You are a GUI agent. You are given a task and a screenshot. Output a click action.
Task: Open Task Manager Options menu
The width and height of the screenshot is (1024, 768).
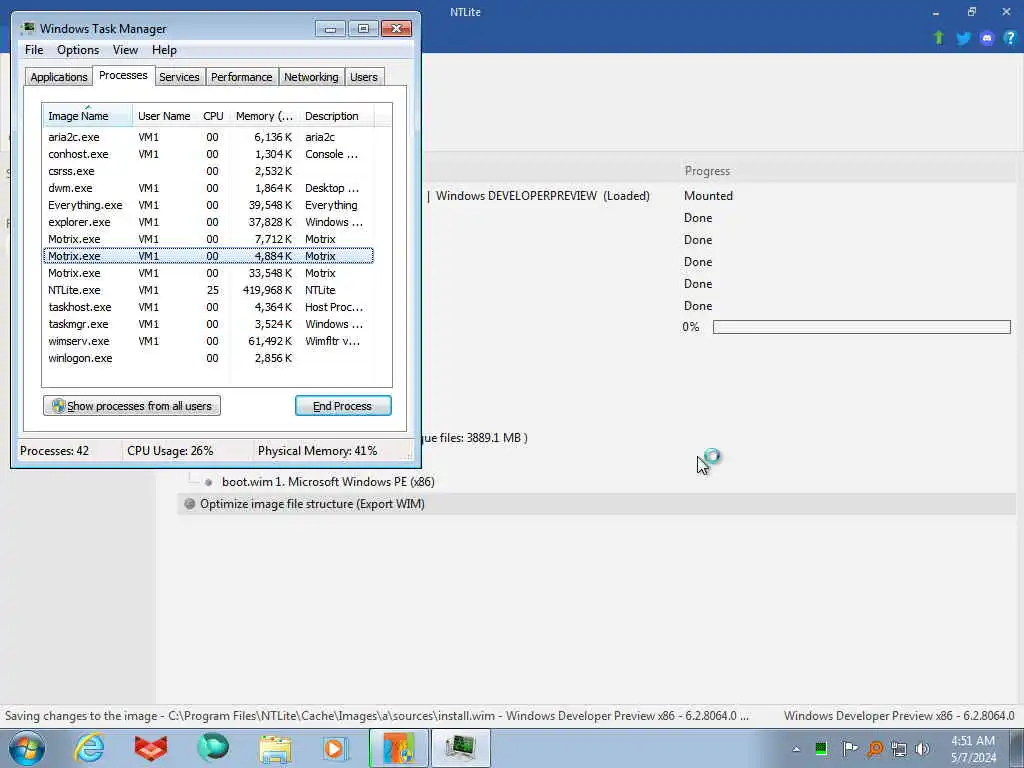78,50
